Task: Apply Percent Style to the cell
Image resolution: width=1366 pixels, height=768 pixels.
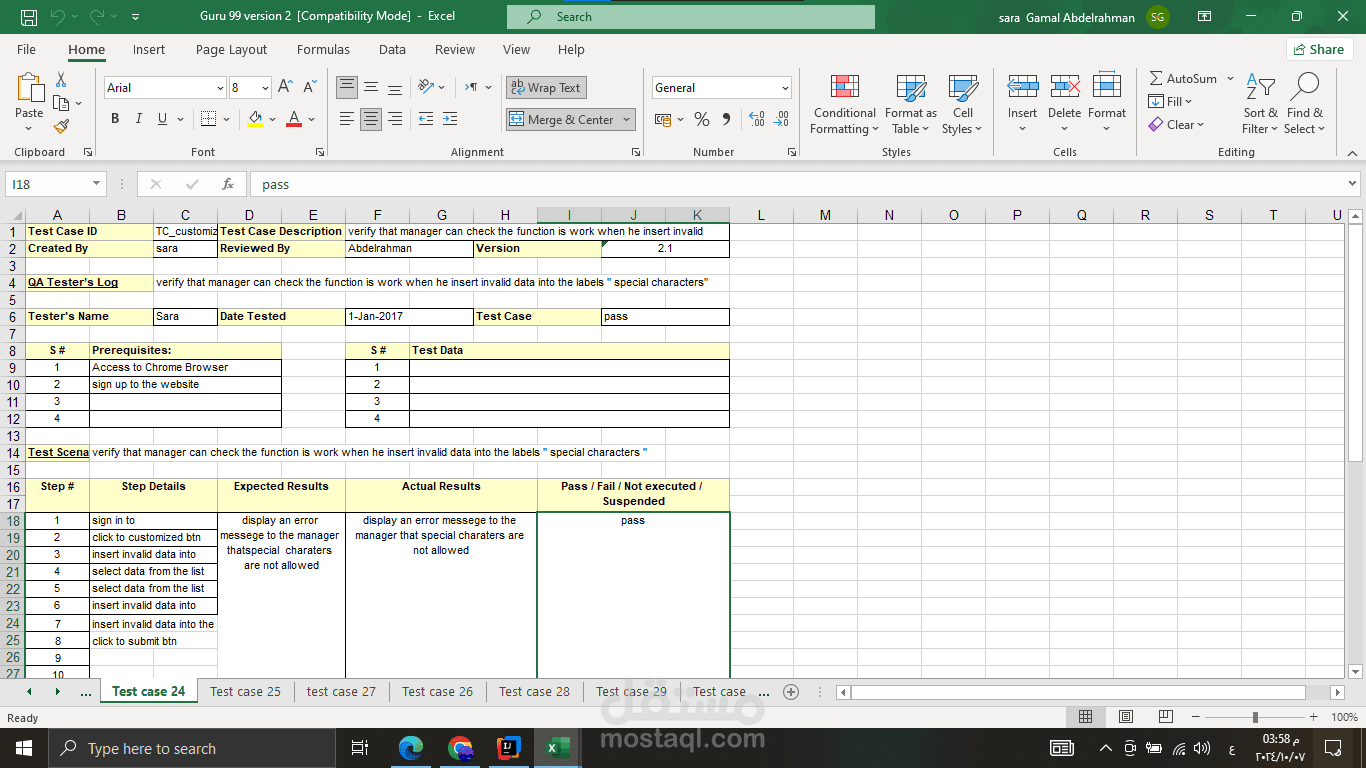Action: click(x=702, y=119)
